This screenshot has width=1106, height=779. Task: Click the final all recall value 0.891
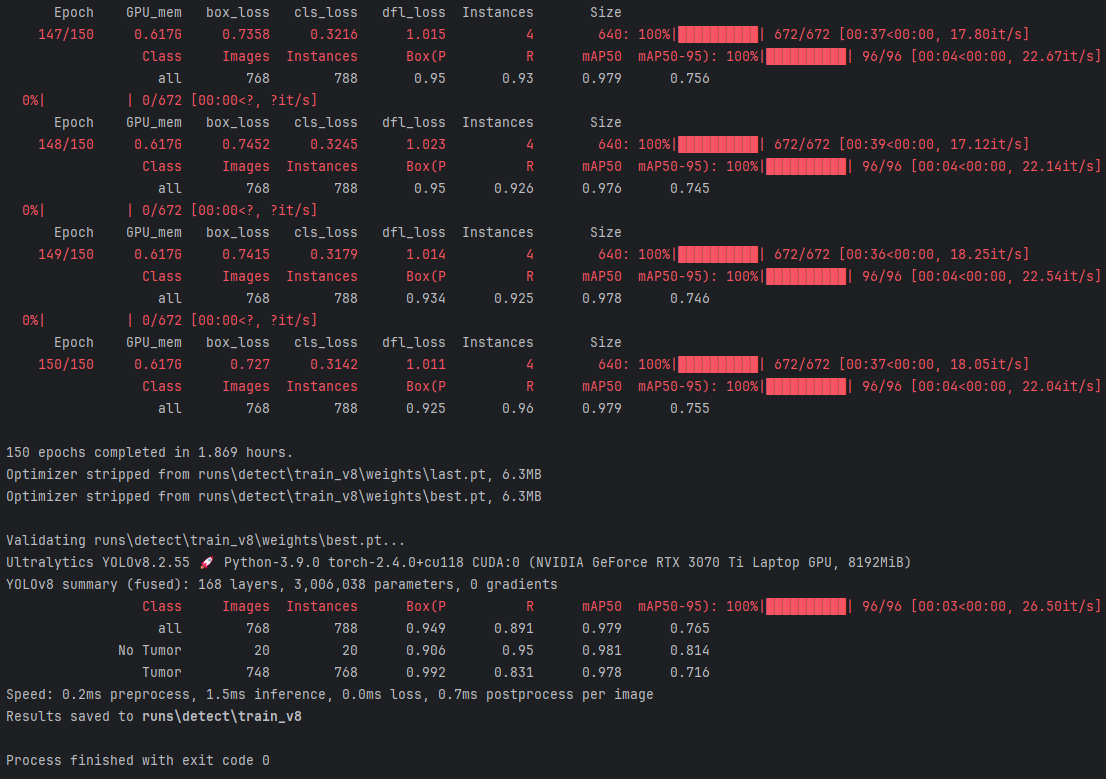(x=514, y=629)
